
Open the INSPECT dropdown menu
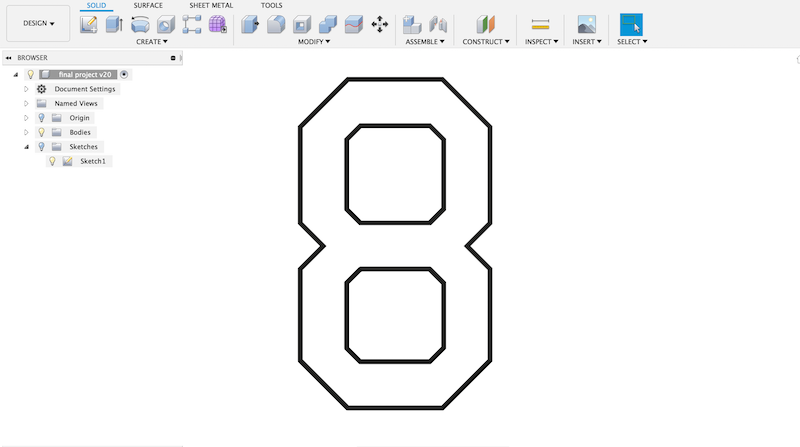point(541,41)
